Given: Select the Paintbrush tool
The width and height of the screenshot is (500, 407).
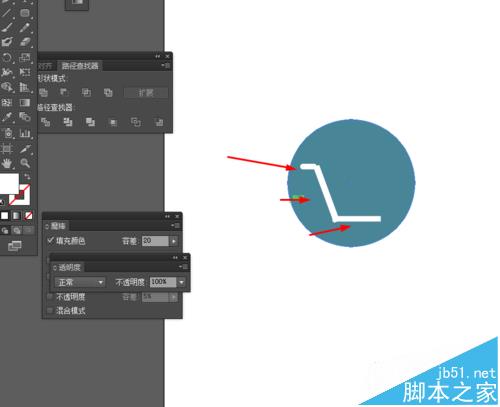Looking at the screenshot, I should click(x=7, y=27).
